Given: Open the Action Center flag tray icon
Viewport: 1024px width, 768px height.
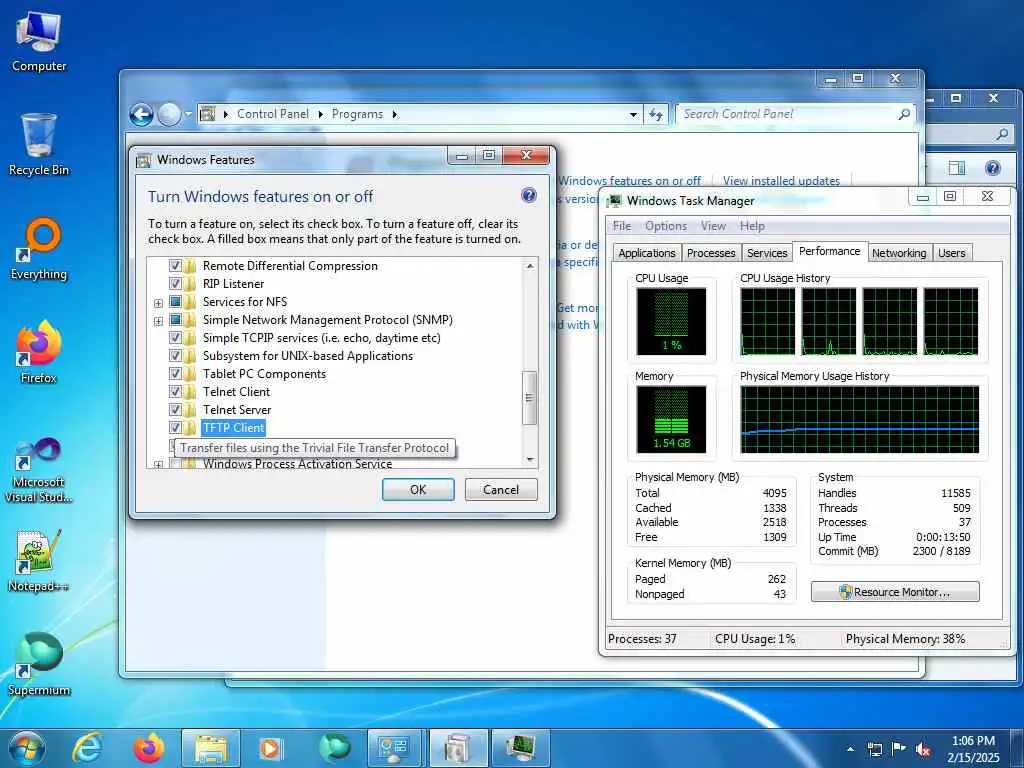Looking at the screenshot, I should click(899, 749).
